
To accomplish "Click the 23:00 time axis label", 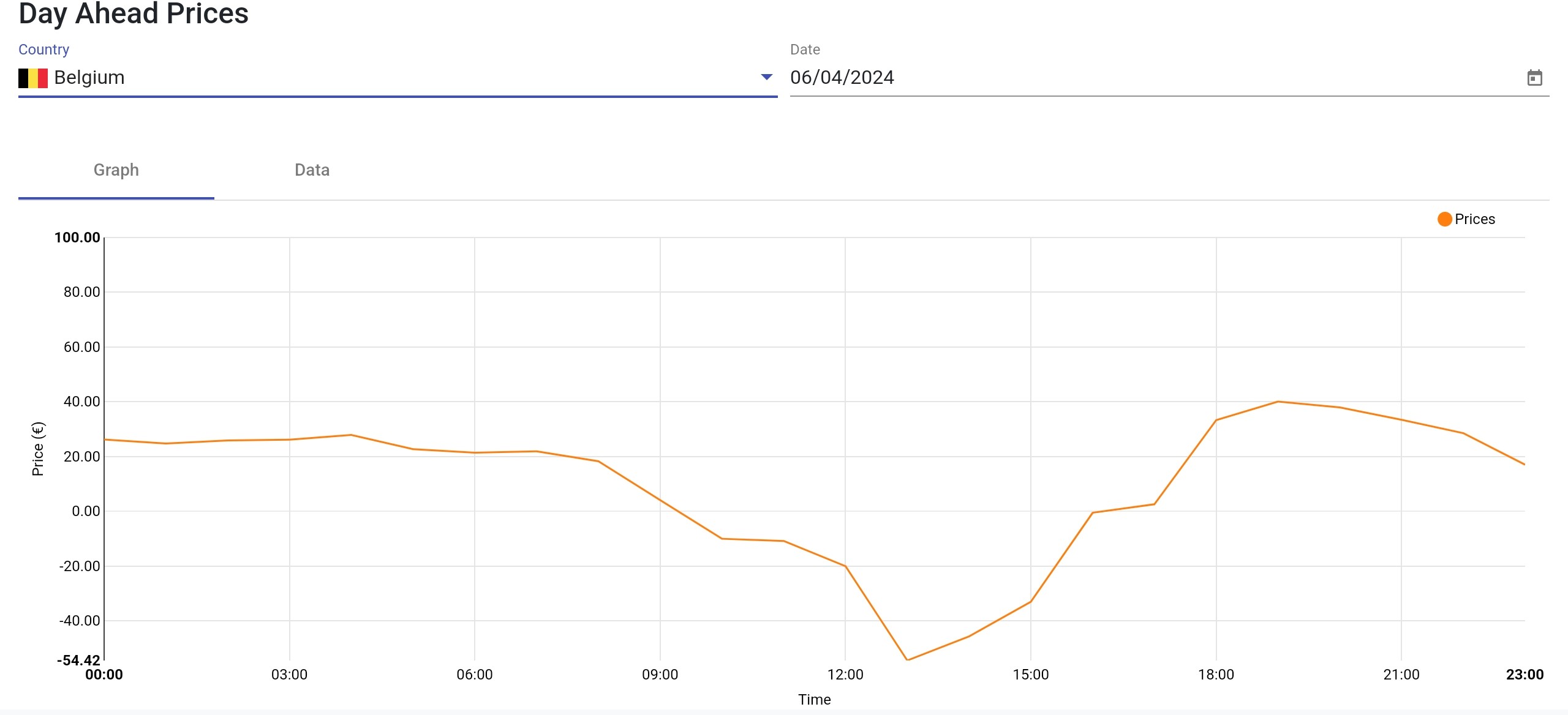I will click(1525, 675).
